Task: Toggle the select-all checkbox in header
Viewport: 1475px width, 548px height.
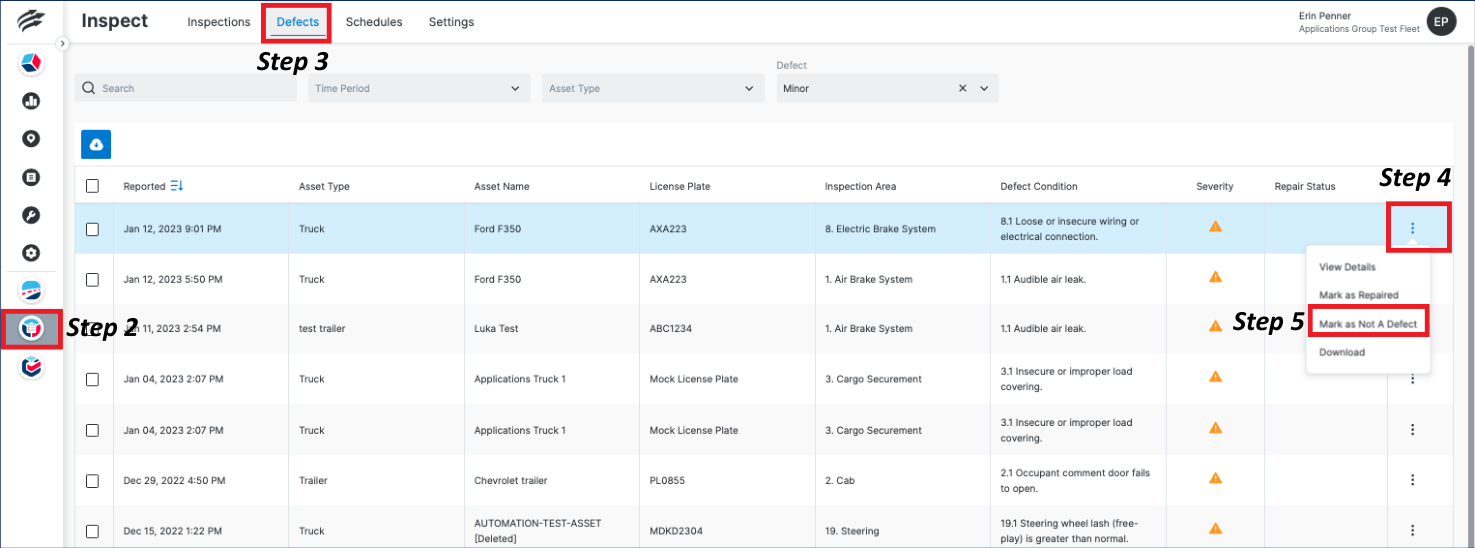Action: [93, 186]
